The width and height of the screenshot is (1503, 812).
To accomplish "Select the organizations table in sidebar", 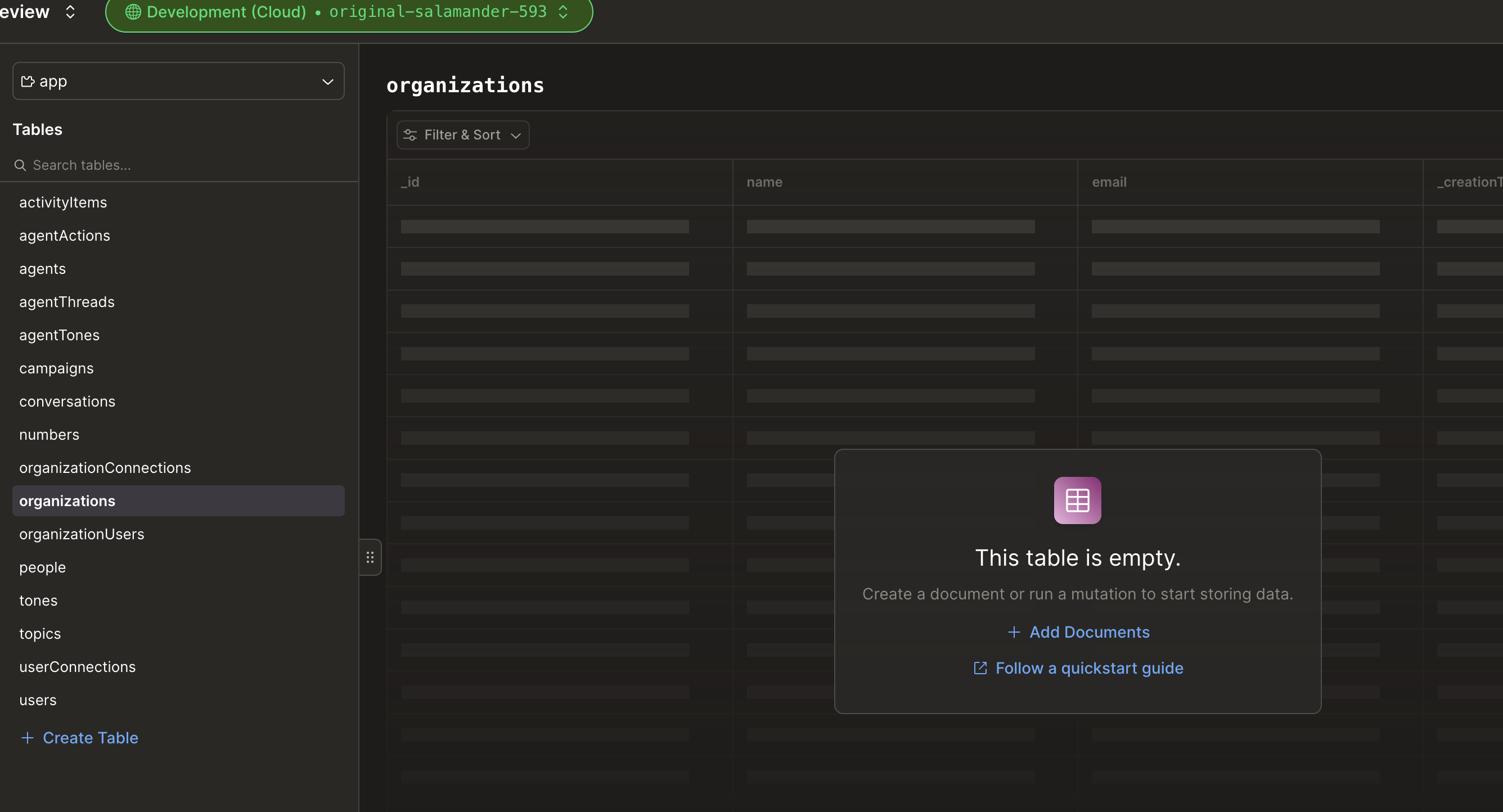I will click(178, 501).
